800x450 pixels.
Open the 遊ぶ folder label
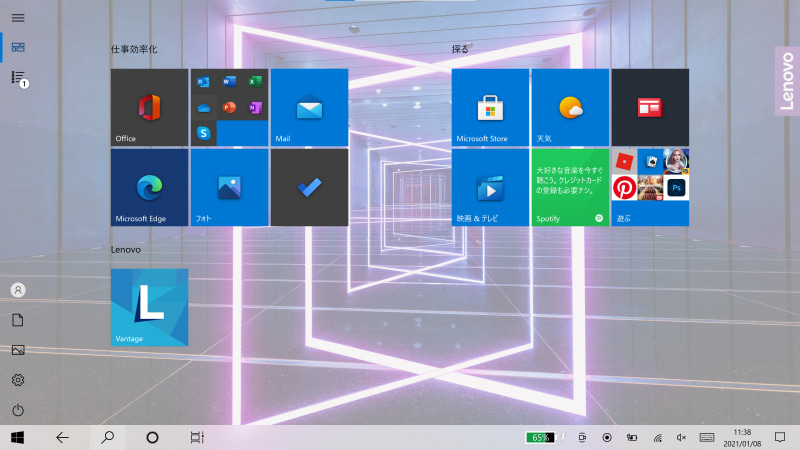point(623,218)
